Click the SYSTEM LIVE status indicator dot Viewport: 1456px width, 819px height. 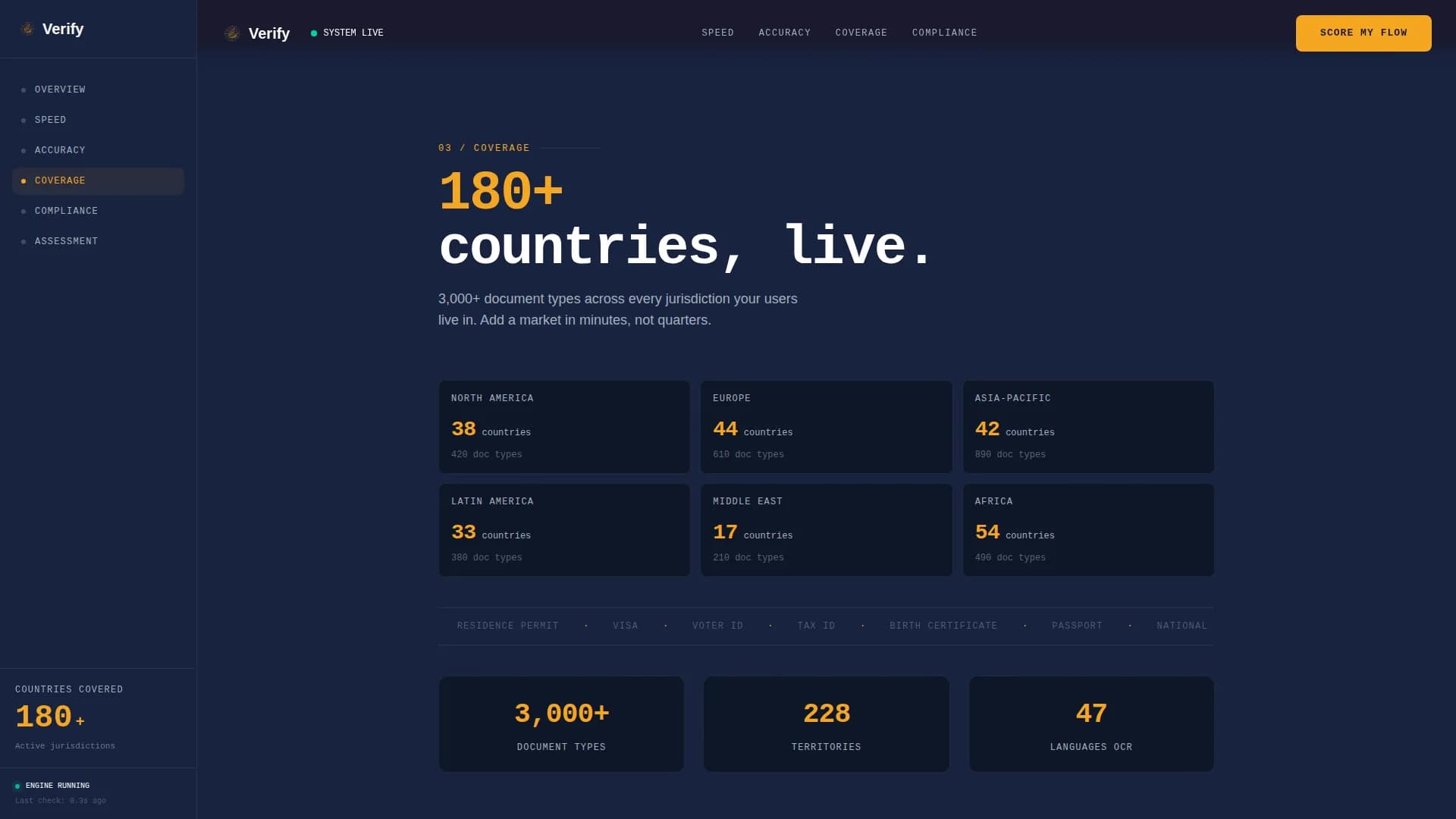tap(312, 33)
